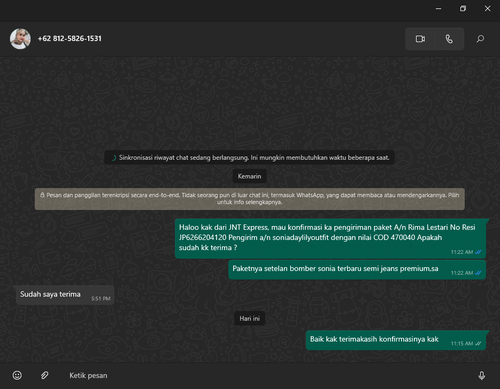Restore down the WhatsApp window
500x389 pixels.
(463, 9)
